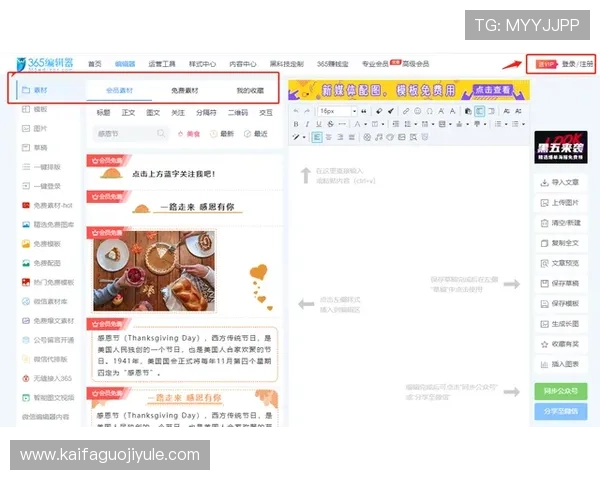Open 模板 in the left sidebar
The width and height of the screenshot is (600, 480).
click(35, 109)
